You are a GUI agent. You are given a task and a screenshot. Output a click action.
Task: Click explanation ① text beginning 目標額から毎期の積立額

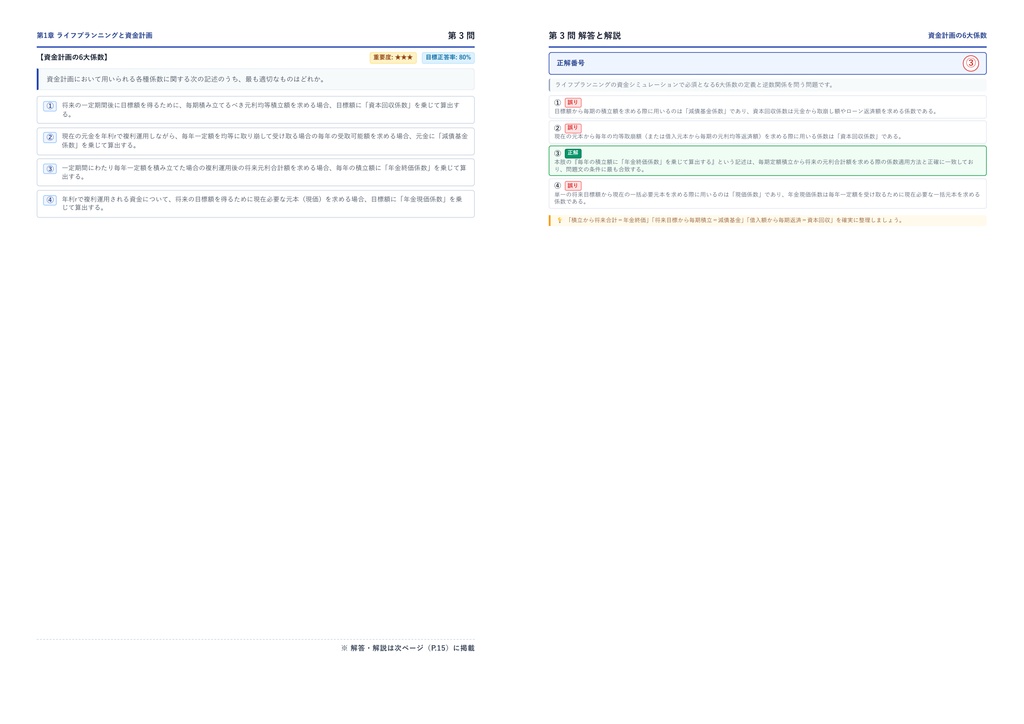pyautogui.click(x=746, y=112)
